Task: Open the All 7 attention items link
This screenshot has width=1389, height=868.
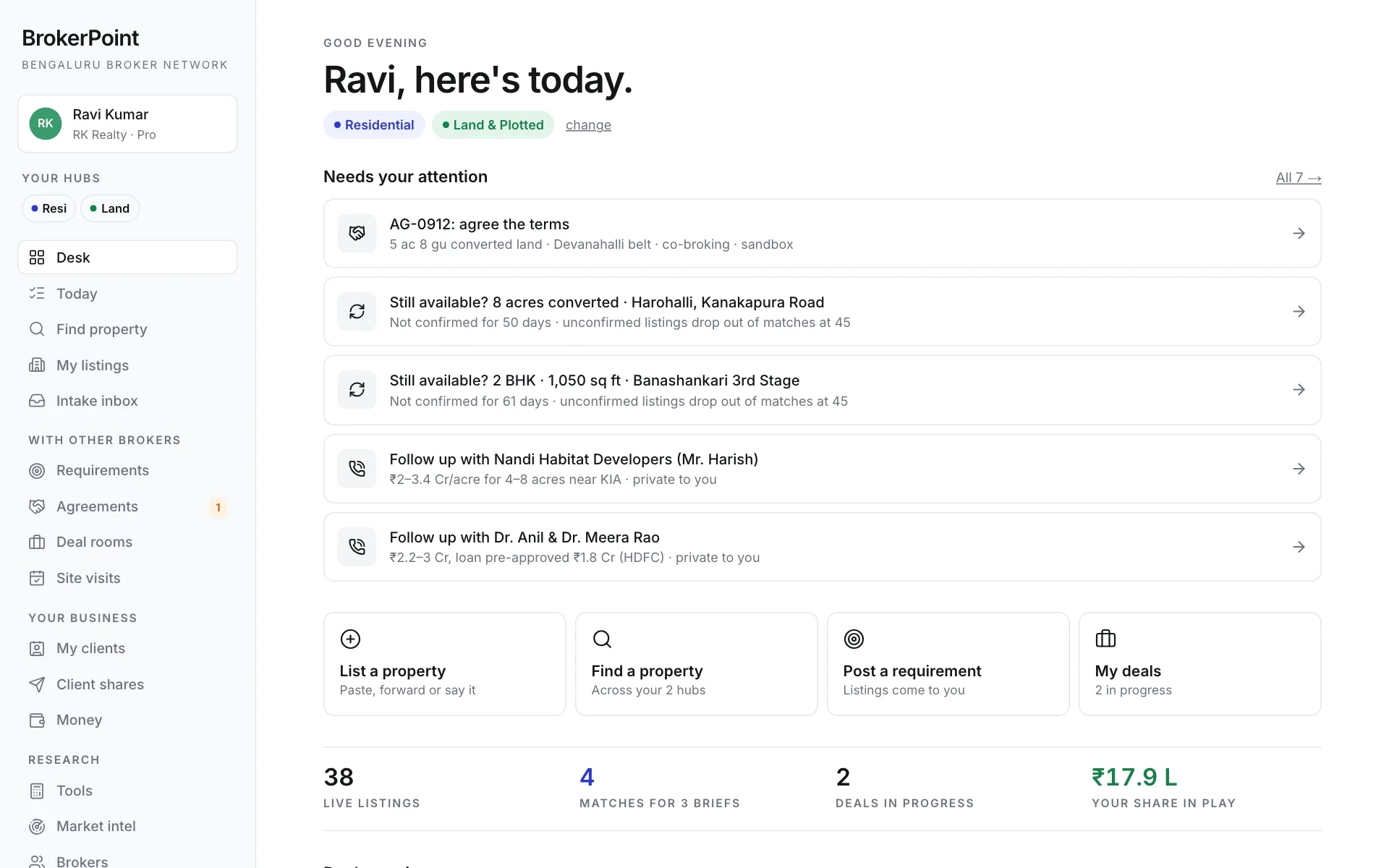Action: coord(1299,178)
